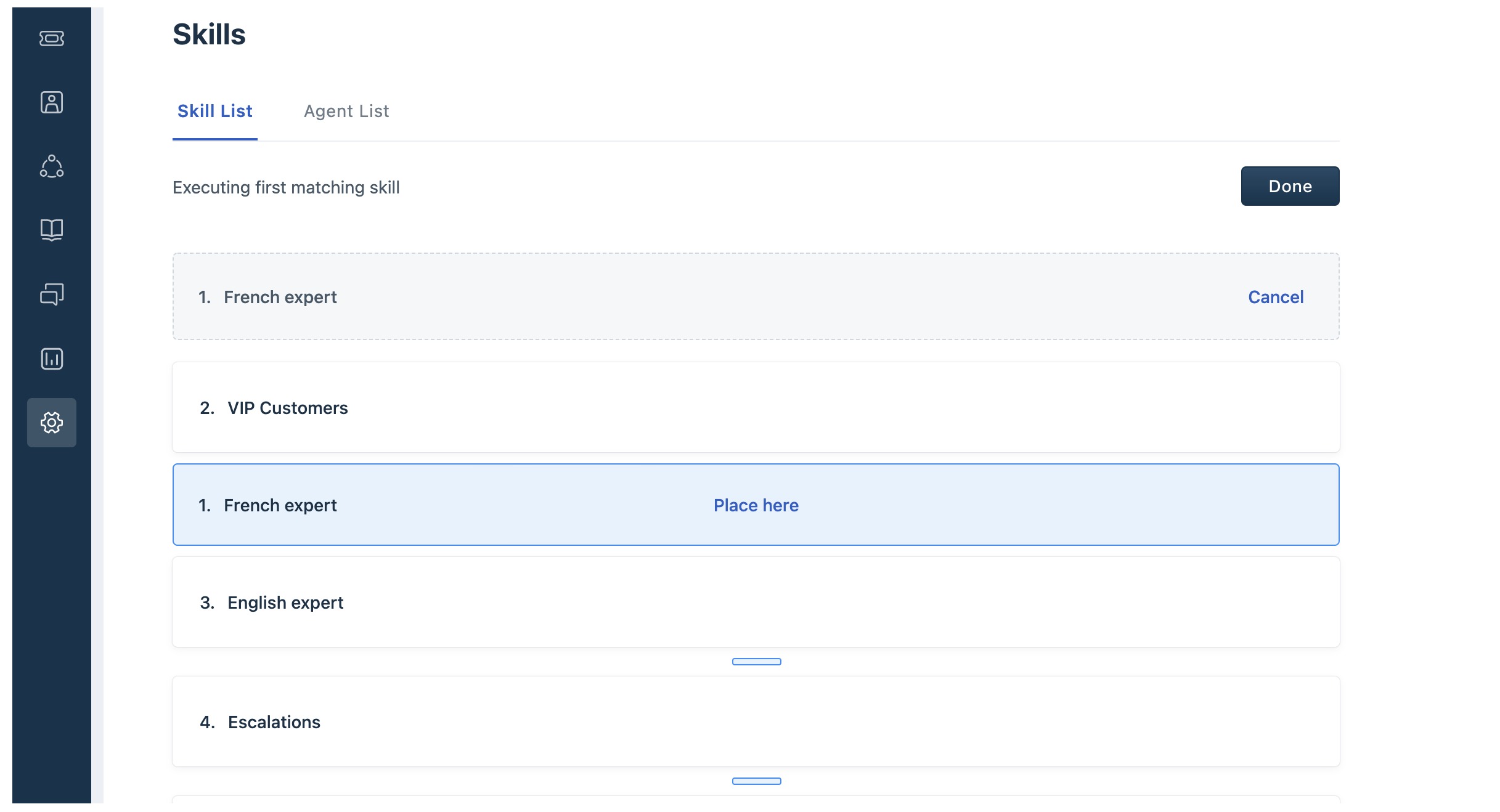Click the Skills page heading

coord(209,35)
